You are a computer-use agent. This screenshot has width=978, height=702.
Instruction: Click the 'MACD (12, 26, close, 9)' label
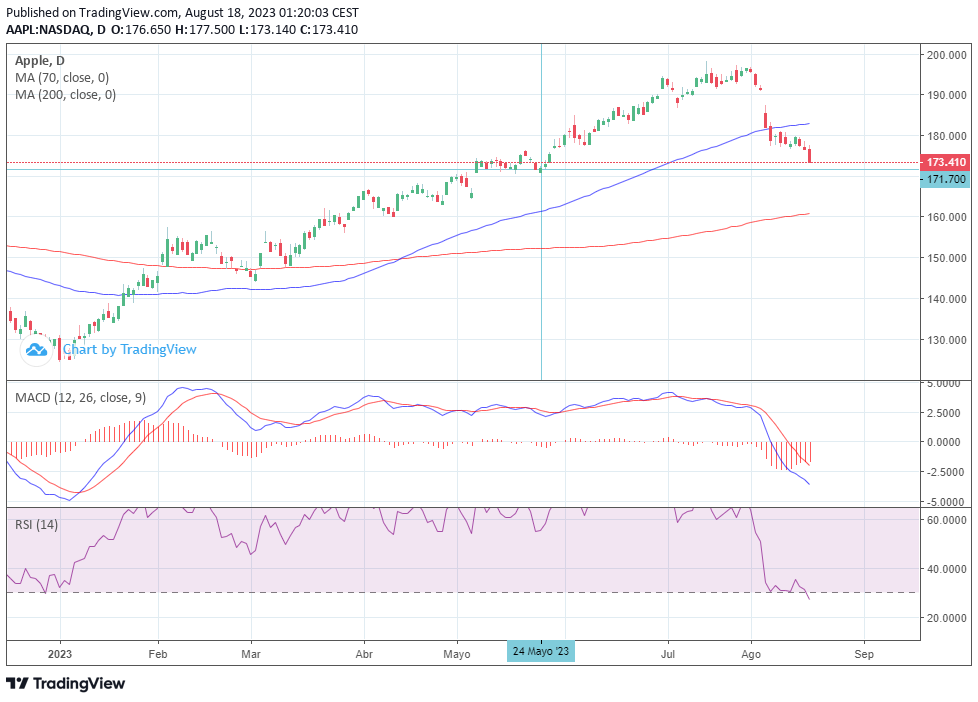tap(80, 397)
